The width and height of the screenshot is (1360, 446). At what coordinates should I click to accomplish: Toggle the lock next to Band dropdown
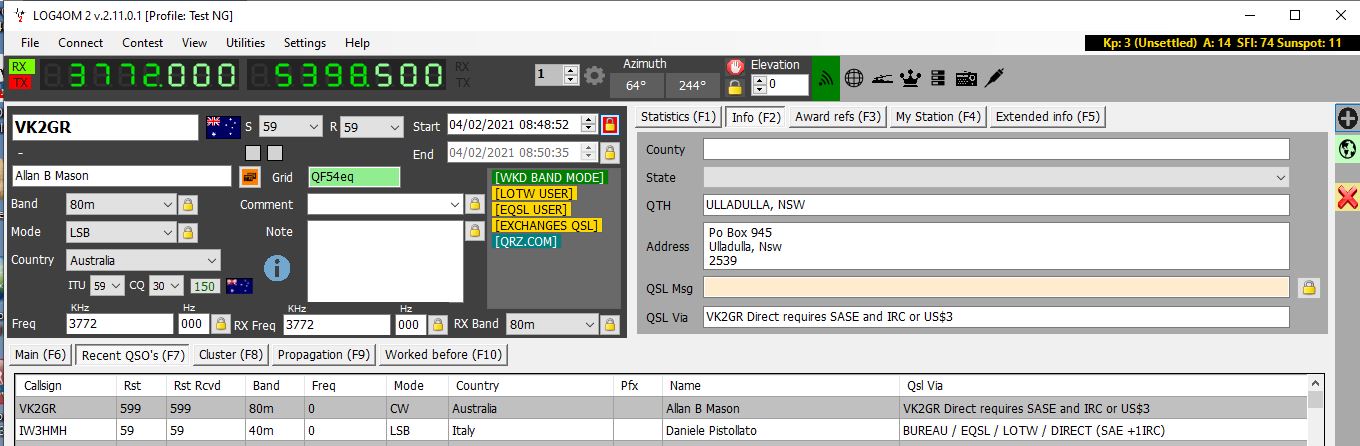coord(187,204)
